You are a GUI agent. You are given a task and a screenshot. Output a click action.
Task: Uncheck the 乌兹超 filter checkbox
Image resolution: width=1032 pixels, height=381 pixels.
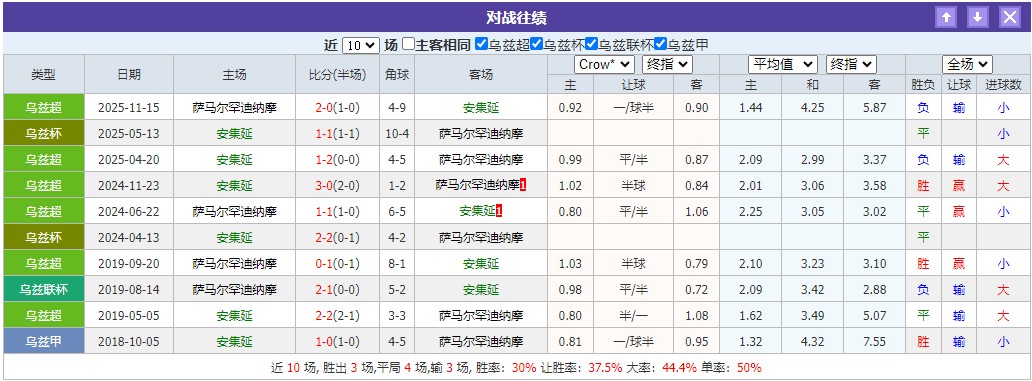482,44
